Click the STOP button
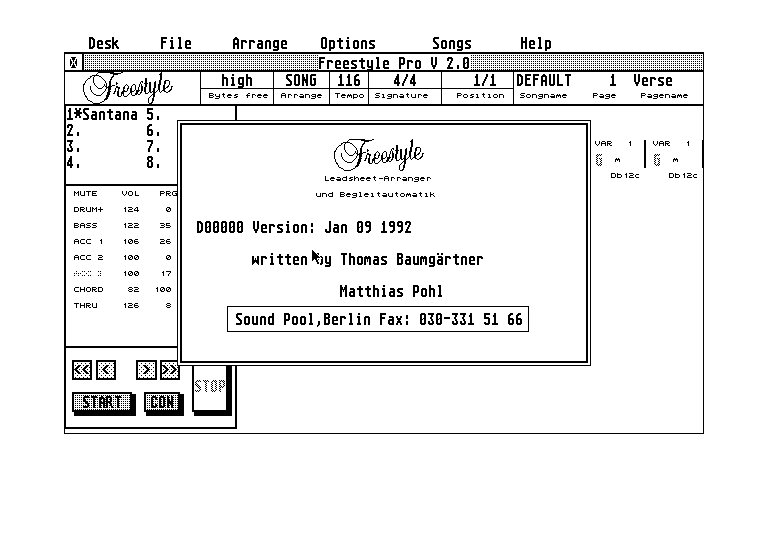 point(210,387)
